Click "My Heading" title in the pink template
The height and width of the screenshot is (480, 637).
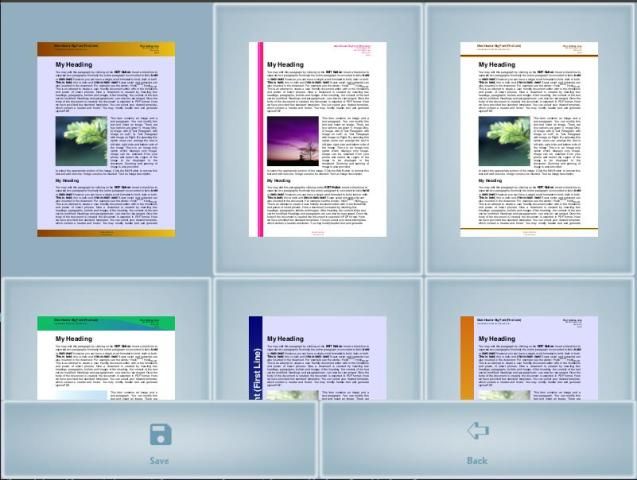click(287, 64)
